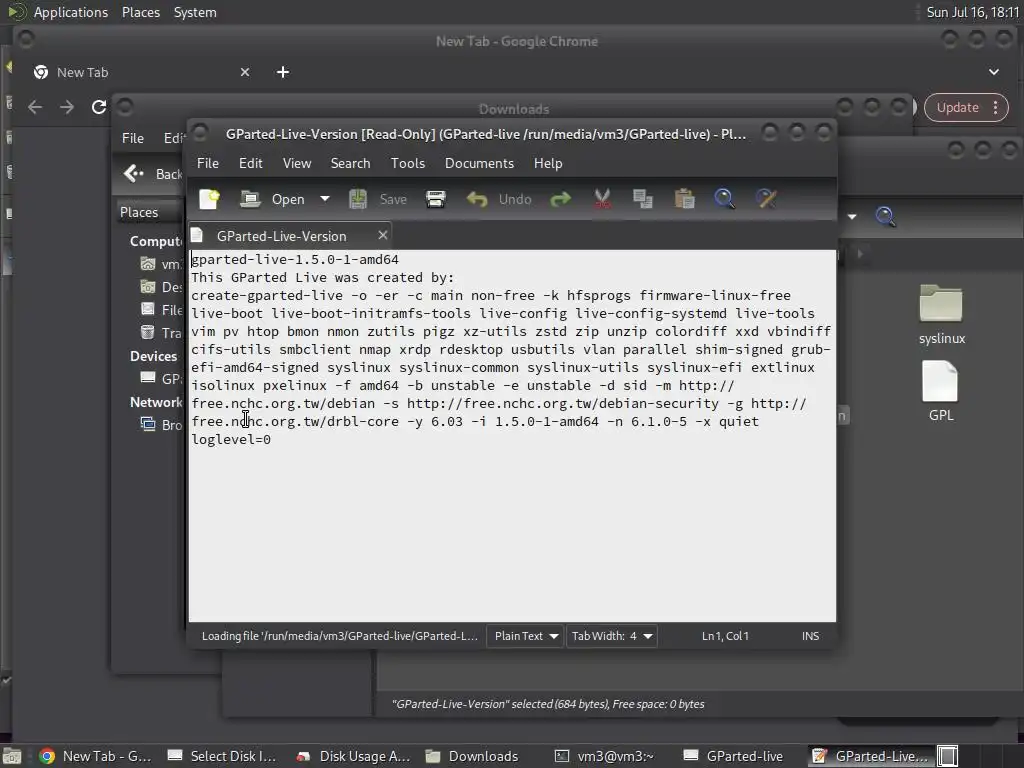Open the Plain Text syntax dropdown
The height and width of the screenshot is (768, 1024).
[x=526, y=636]
